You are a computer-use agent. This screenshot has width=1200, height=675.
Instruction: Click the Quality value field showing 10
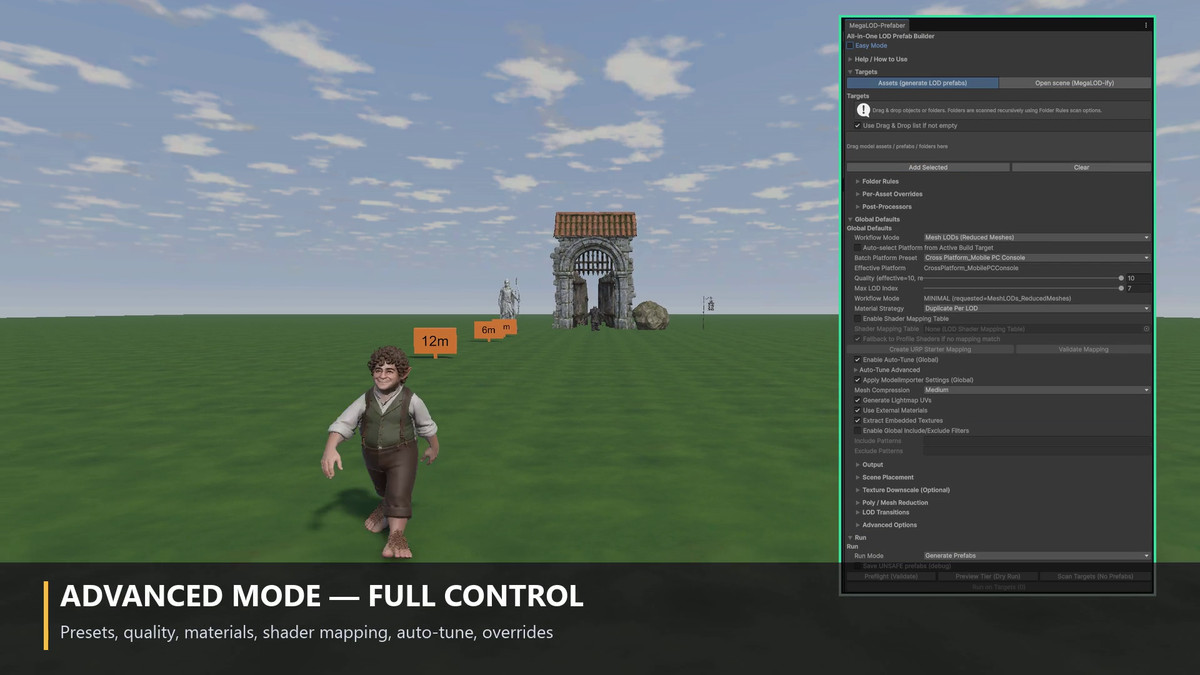point(1138,278)
